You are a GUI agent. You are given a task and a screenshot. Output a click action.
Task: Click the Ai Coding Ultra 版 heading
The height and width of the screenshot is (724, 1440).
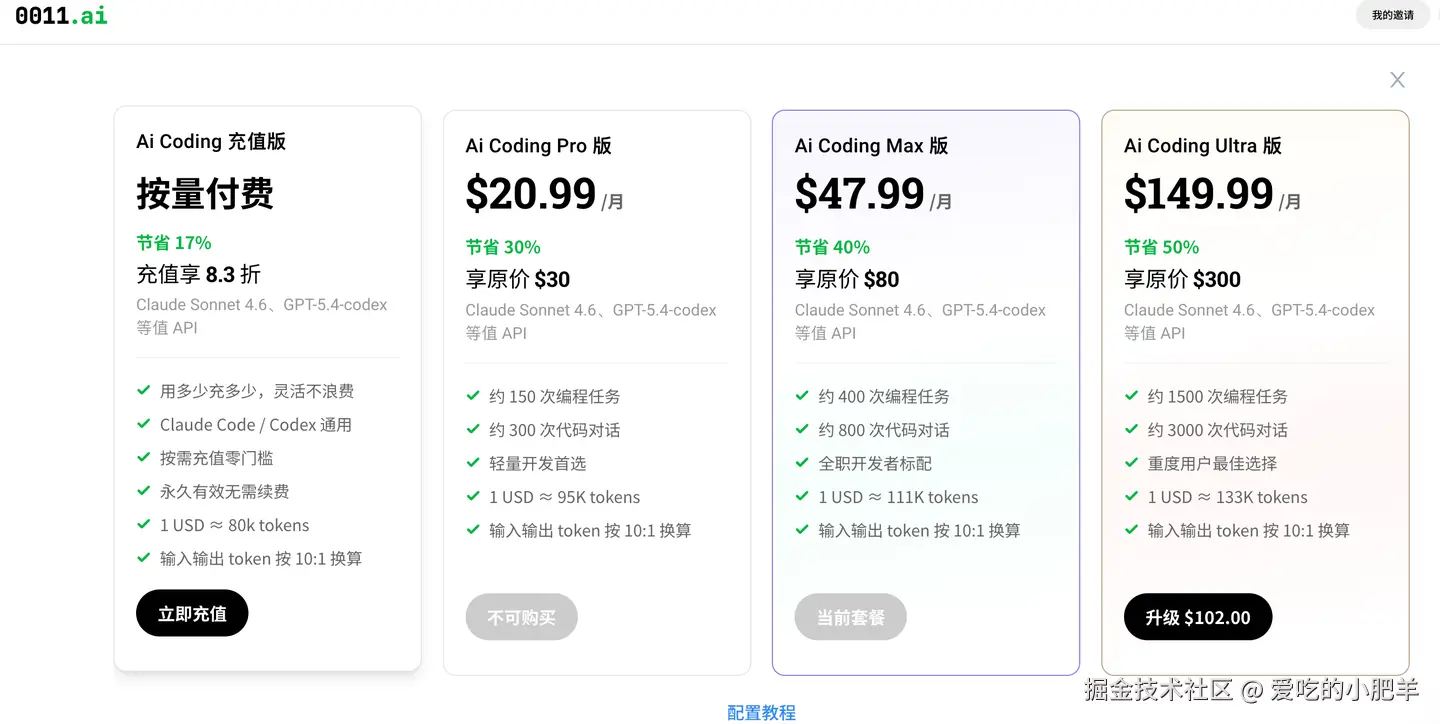(x=1202, y=146)
